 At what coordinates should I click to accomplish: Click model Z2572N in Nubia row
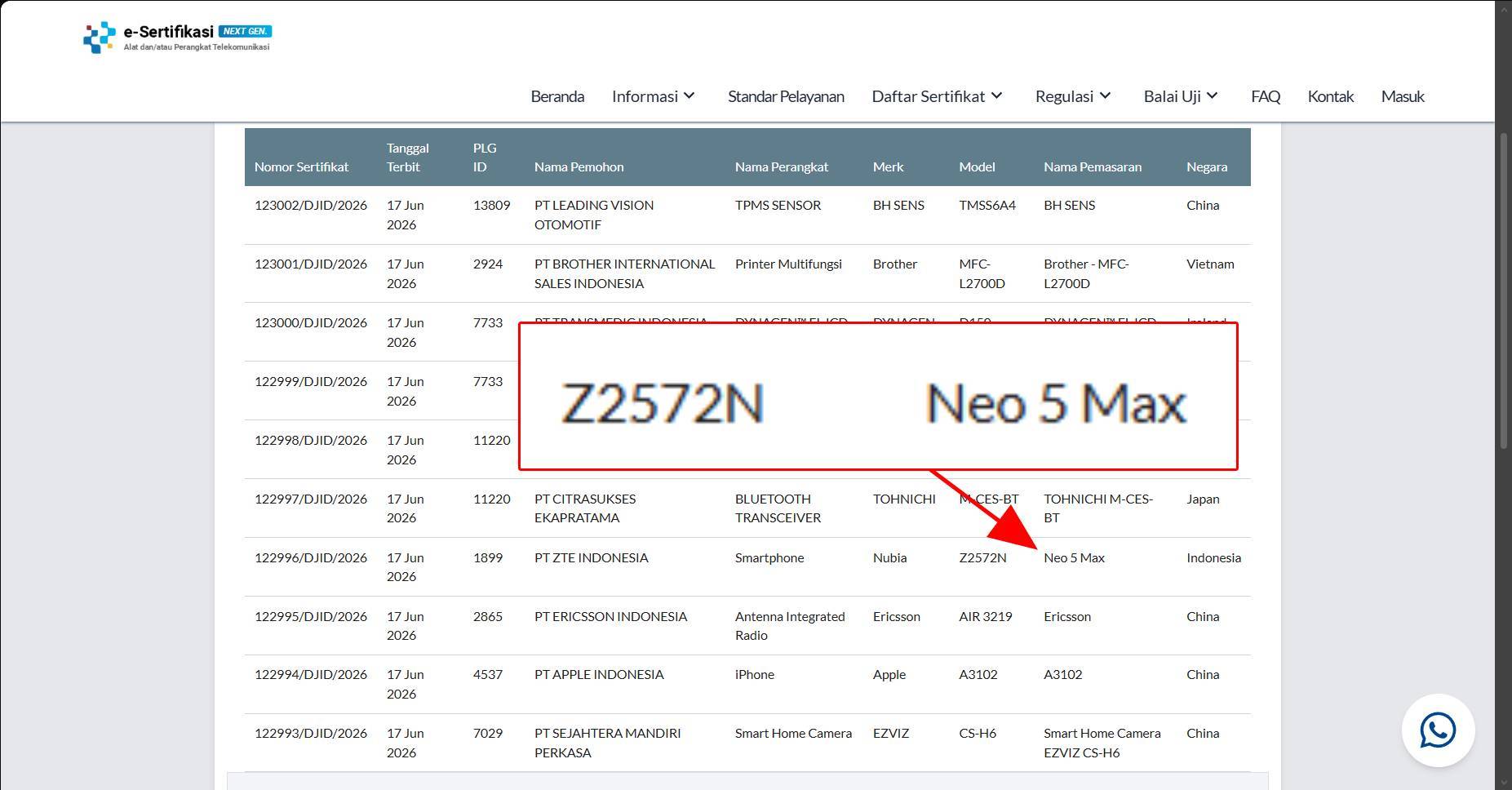982,557
